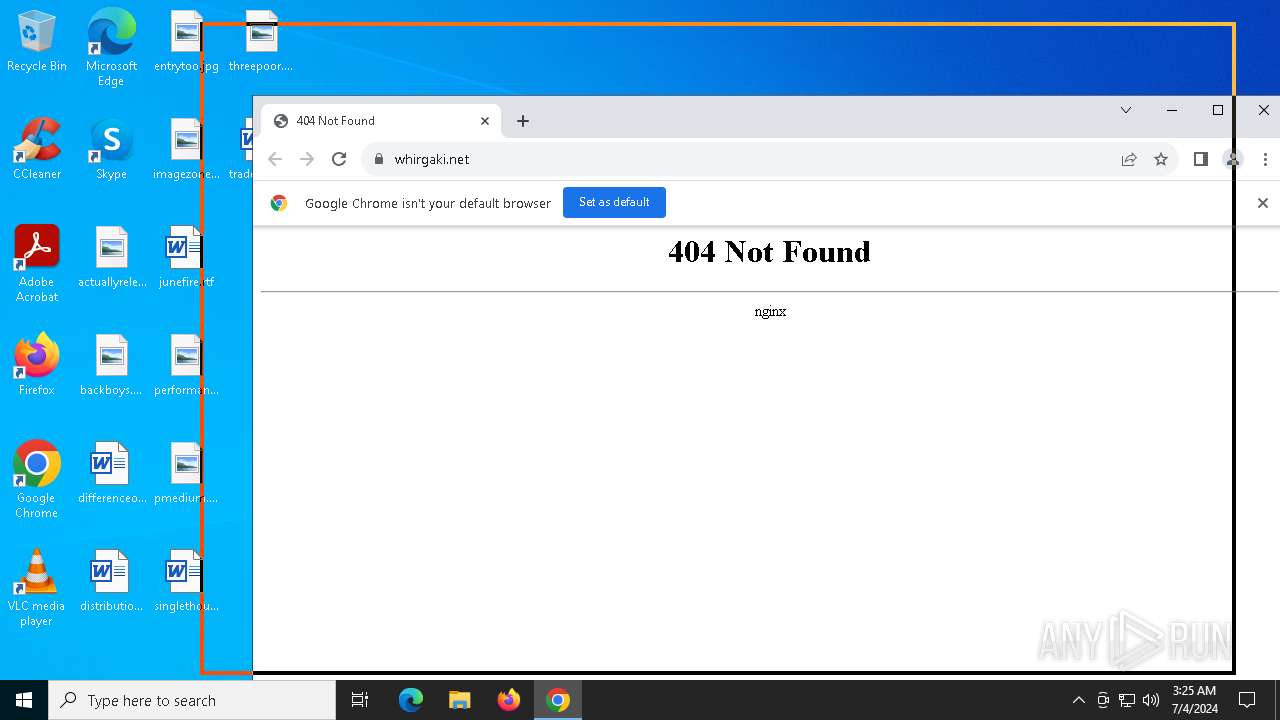Select the 404 Not Found tab

380,121
